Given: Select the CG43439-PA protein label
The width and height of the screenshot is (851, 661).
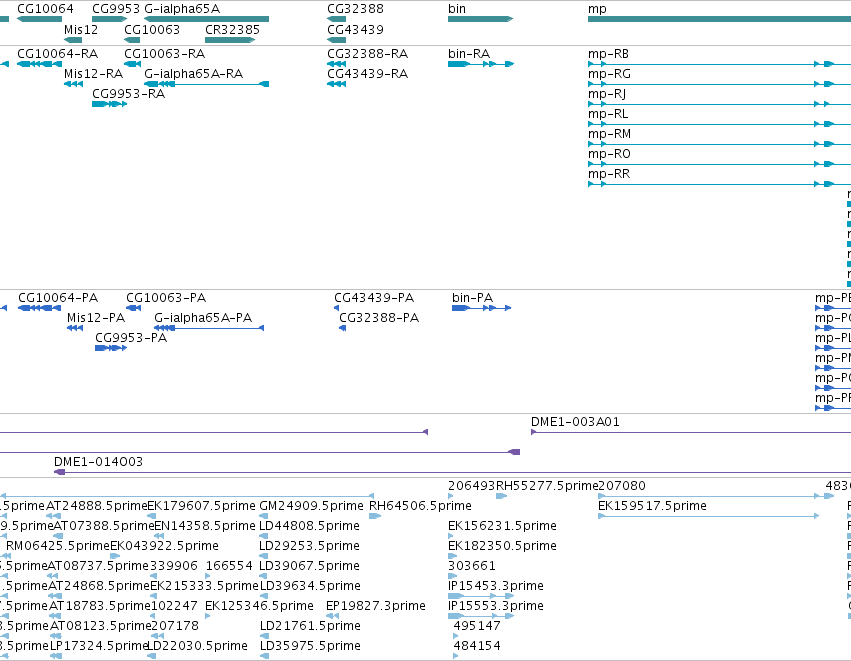Looking at the screenshot, I should (x=374, y=298).
